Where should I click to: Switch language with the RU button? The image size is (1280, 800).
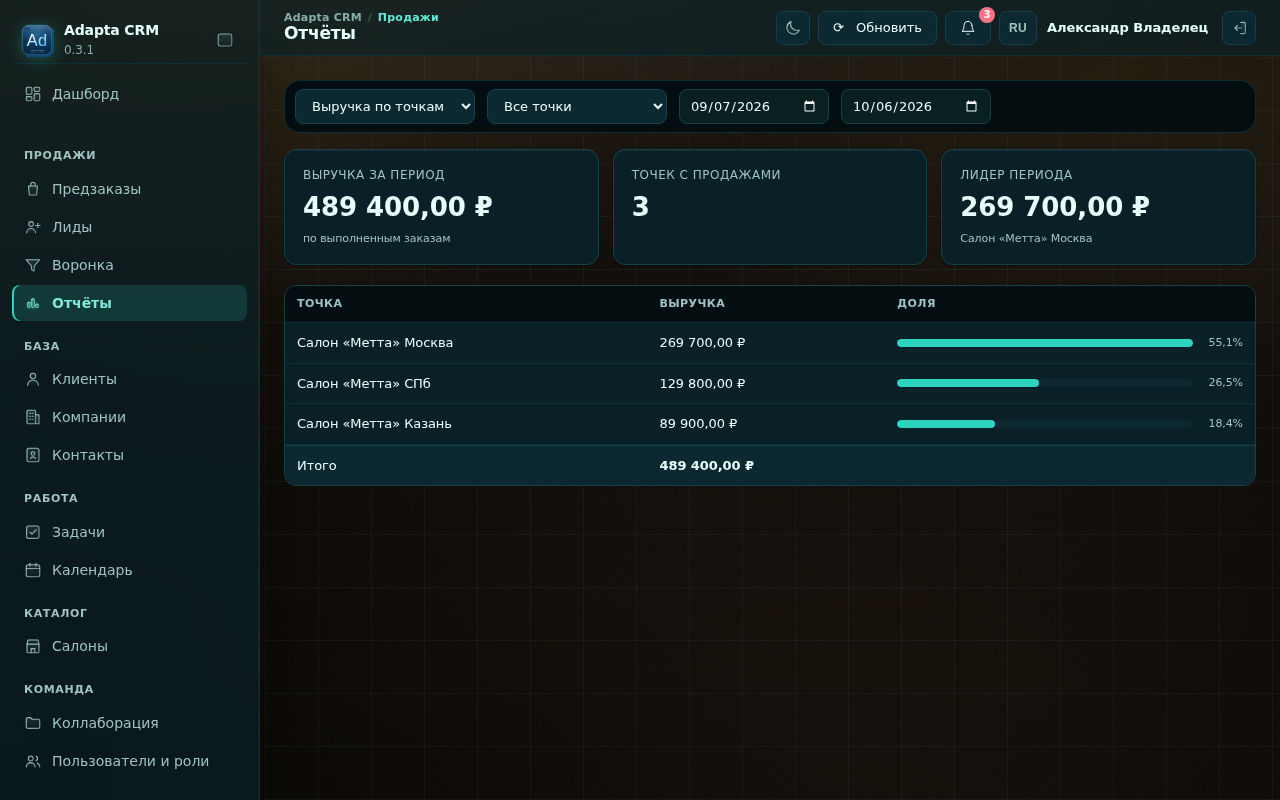coord(1018,28)
